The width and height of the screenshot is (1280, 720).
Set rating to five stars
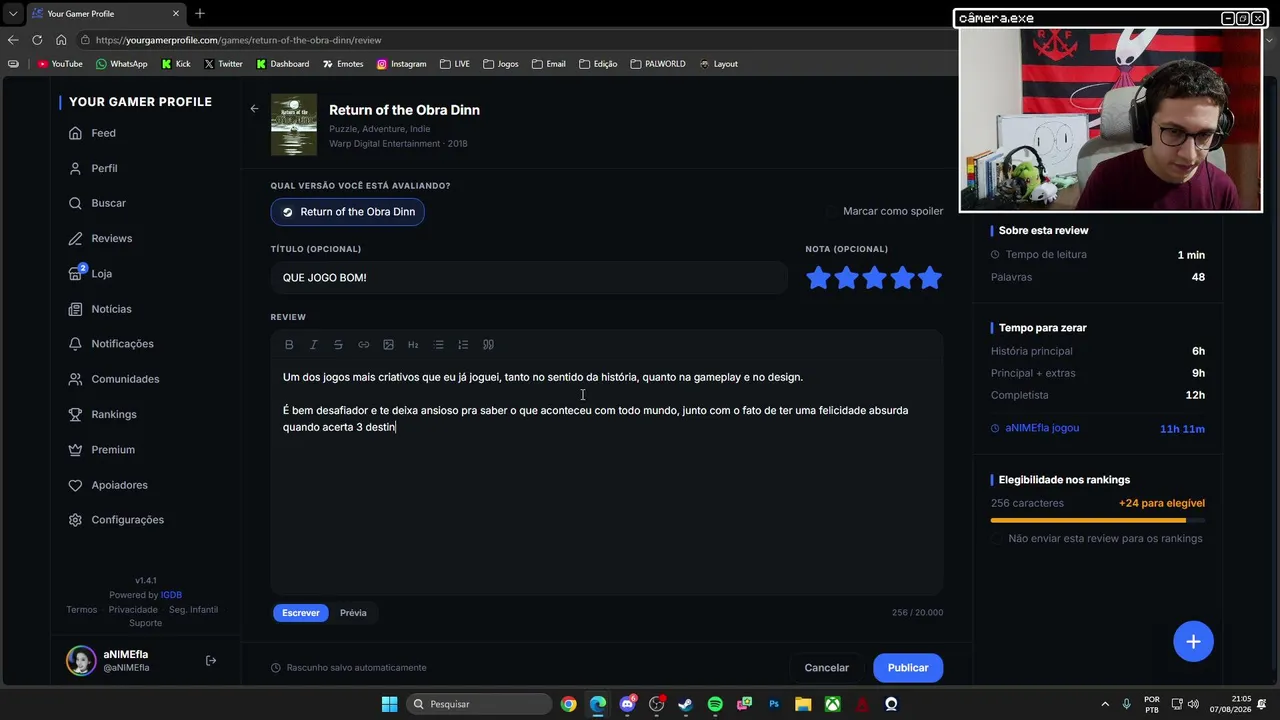pyautogui.click(x=930, y=278)
